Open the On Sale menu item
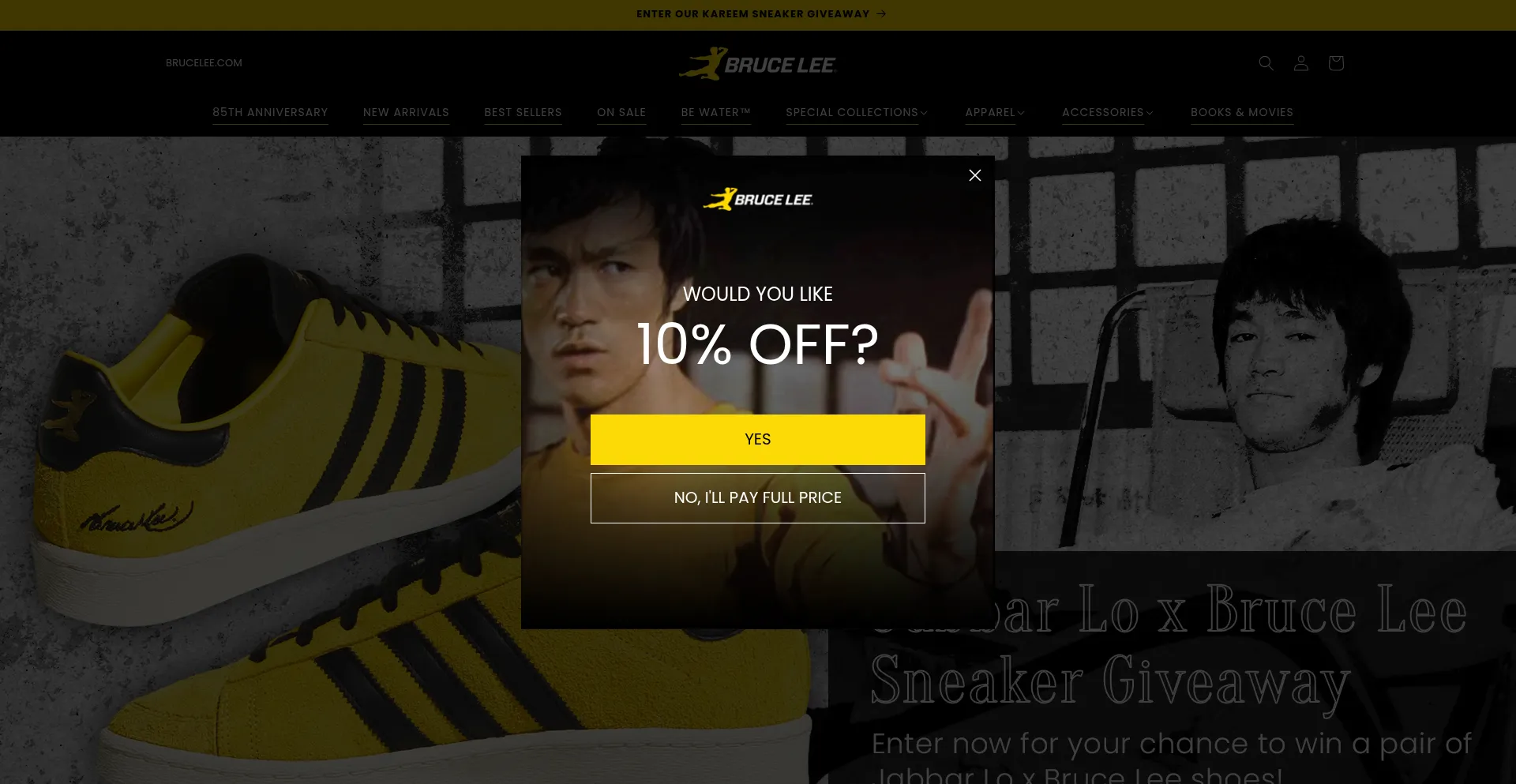 (x=621, y=113)
